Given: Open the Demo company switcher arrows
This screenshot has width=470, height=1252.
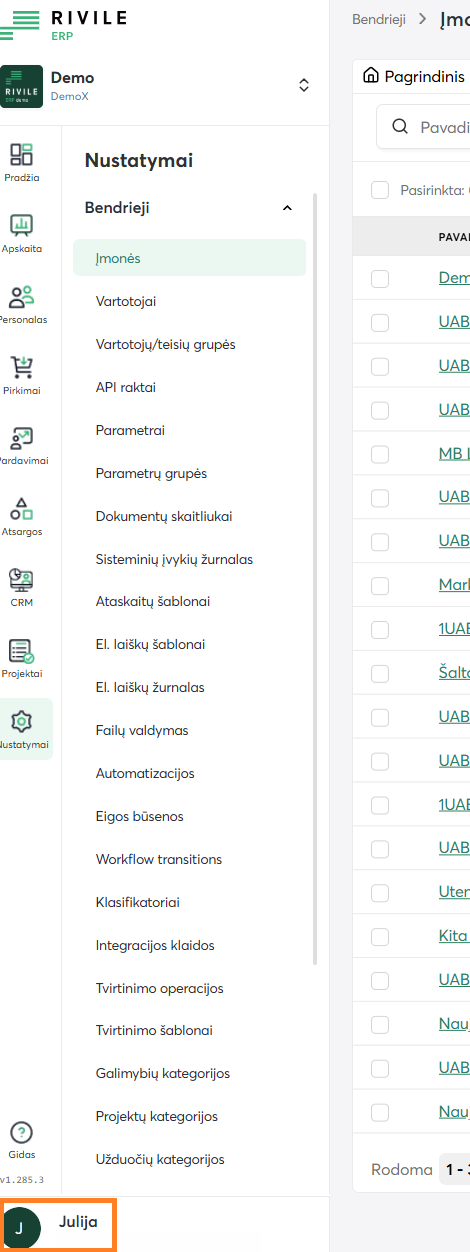Looking at the screenshot, I should pyautogui.click(x=305, y=86).
